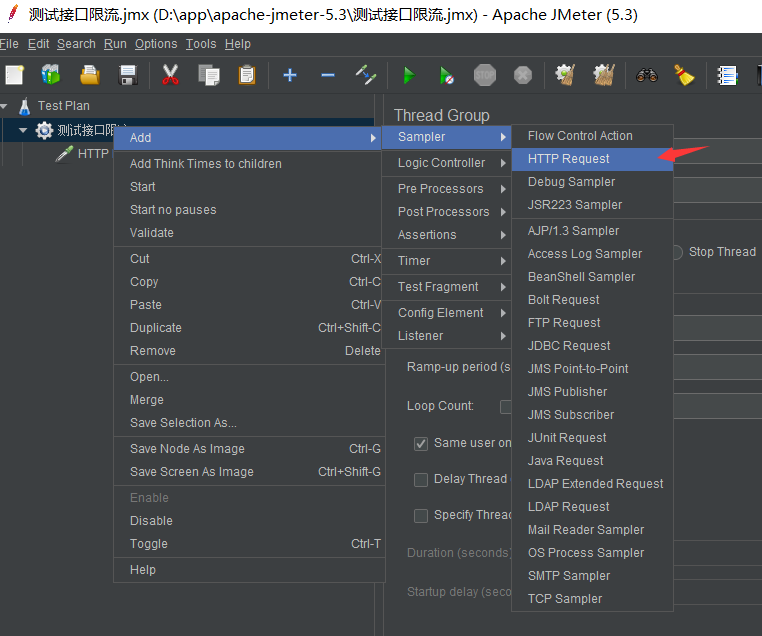762x636 pixels.
Task: Select the Stop Thread radio button
Action: pyautogui.click(x=678, y=252)
